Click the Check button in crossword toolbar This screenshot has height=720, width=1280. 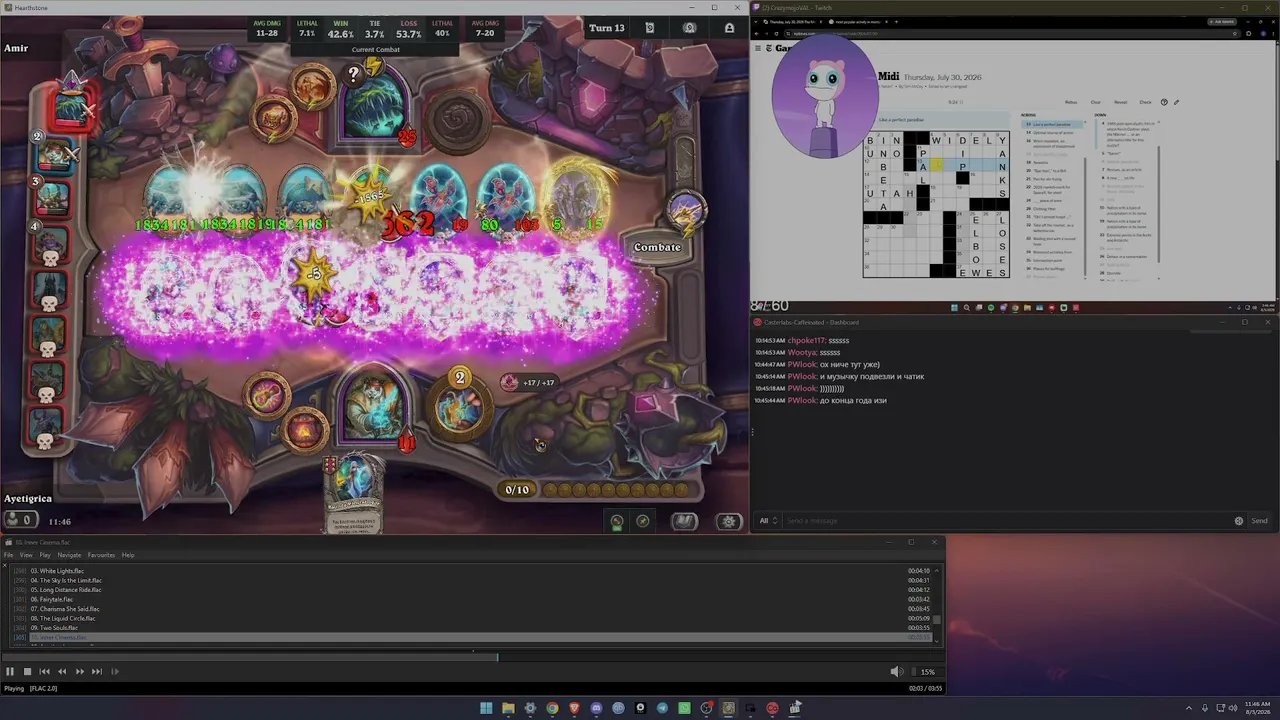(x=1146, y=102)
